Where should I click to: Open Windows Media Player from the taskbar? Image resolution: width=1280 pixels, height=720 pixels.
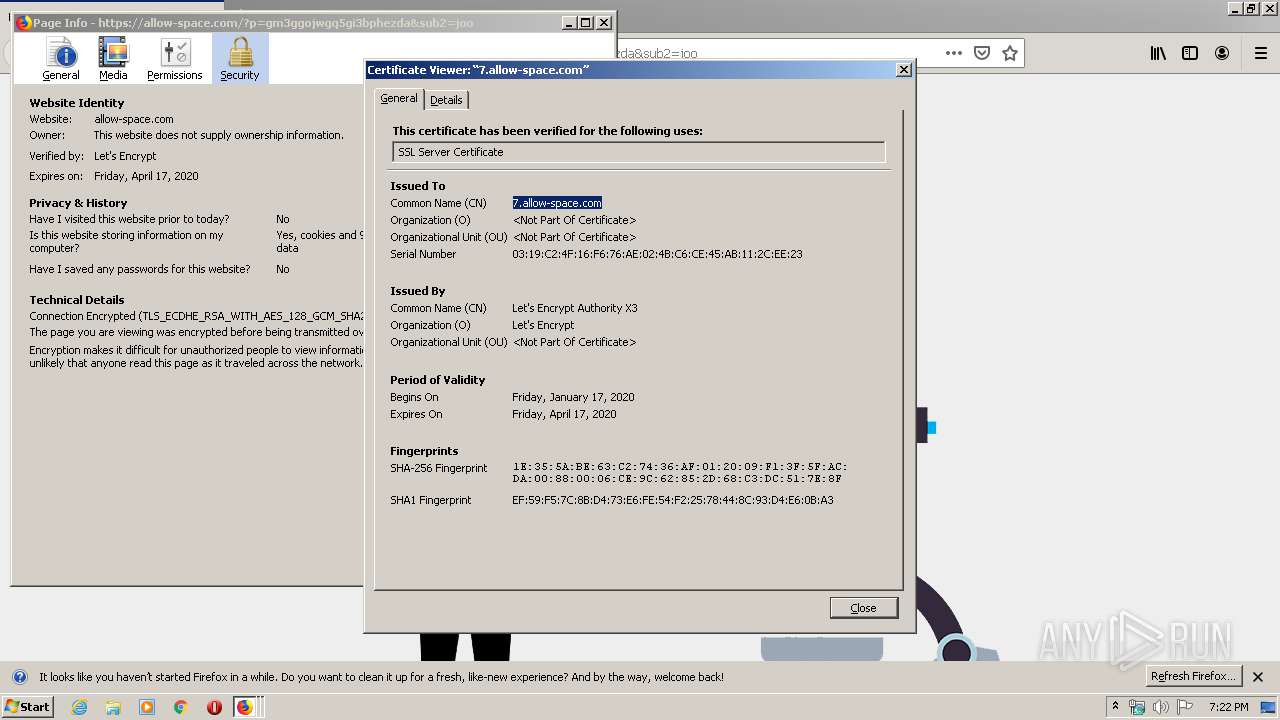pyautogui.click(x=147, y=707)
